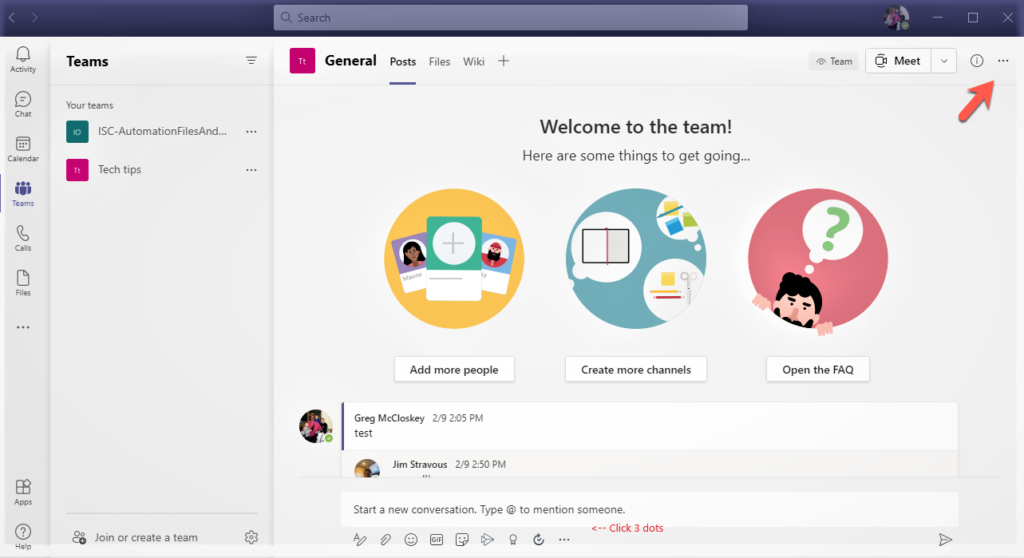Click the filter teams icon
The height and width of the screenshot is (558, 1024).
(251, 61)
